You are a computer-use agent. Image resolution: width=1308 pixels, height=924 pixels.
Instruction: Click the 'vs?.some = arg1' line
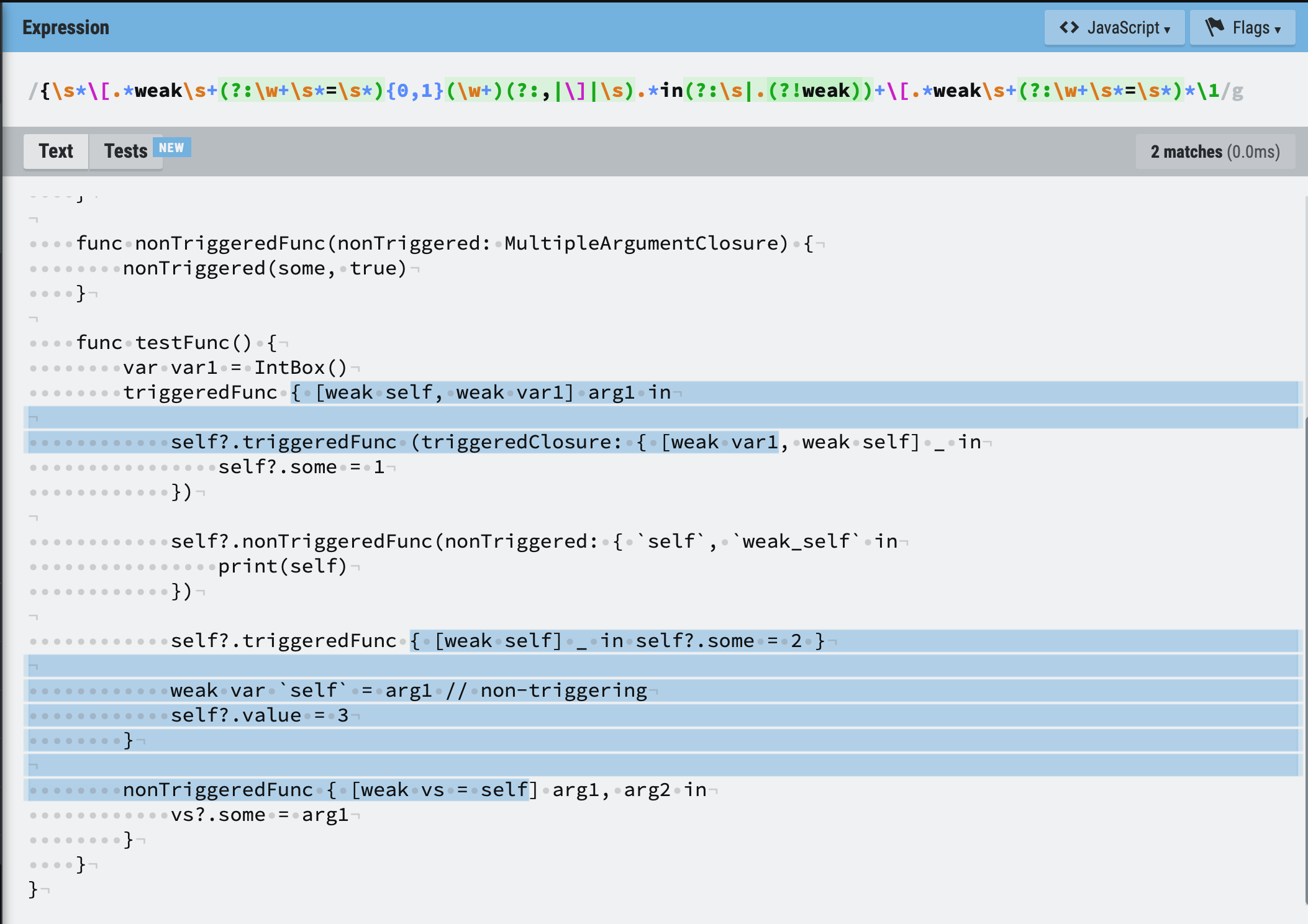[259, 815]
